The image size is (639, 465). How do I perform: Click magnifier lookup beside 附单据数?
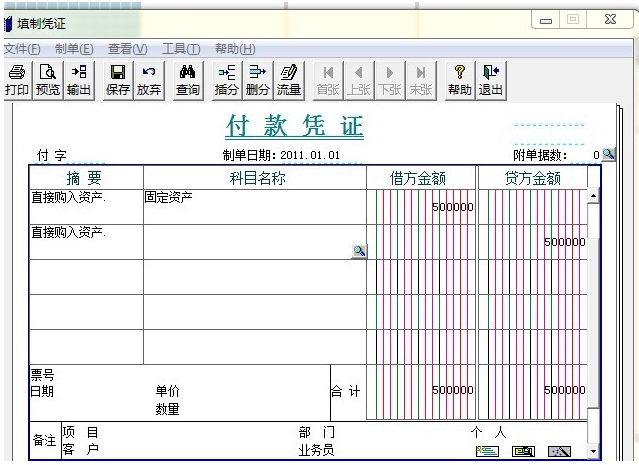coord(608,154)
